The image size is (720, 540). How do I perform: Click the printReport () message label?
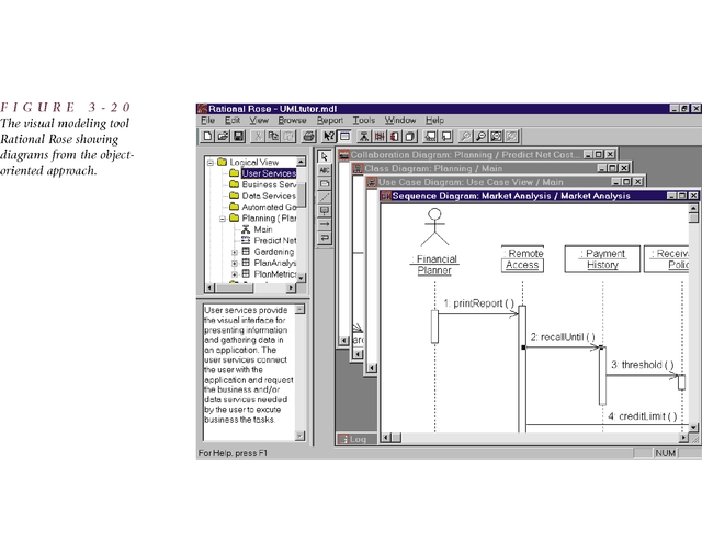(x=478, y=304)
